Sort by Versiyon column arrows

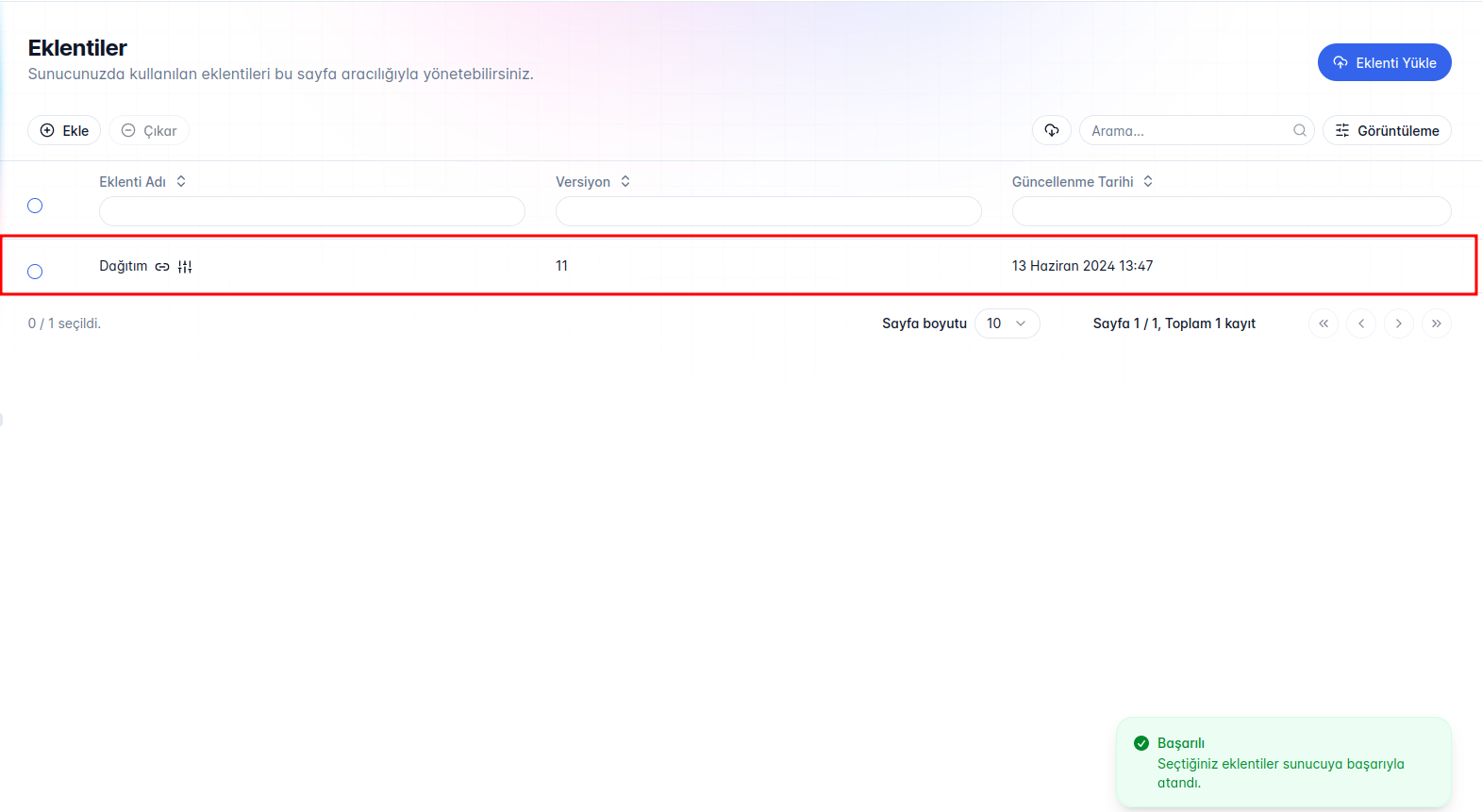pos(625,181)
